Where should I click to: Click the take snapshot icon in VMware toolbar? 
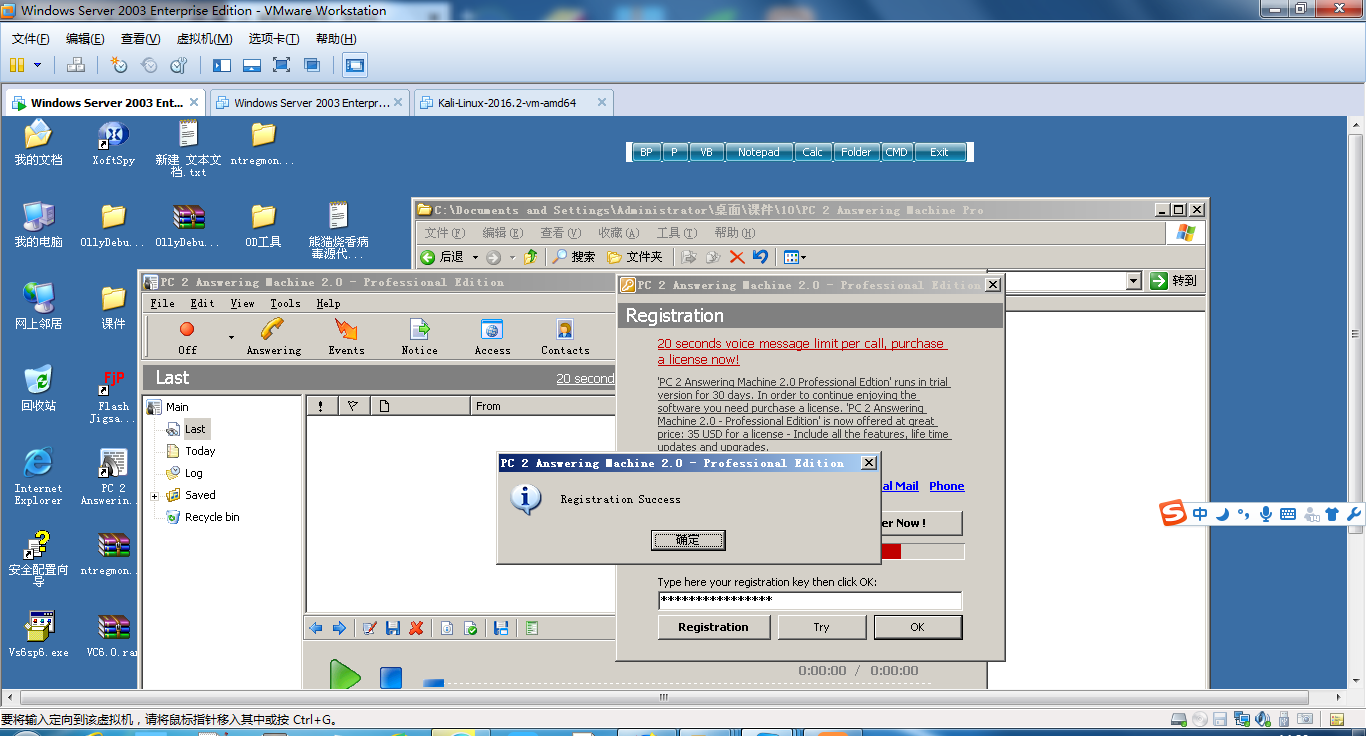[119, 65]
